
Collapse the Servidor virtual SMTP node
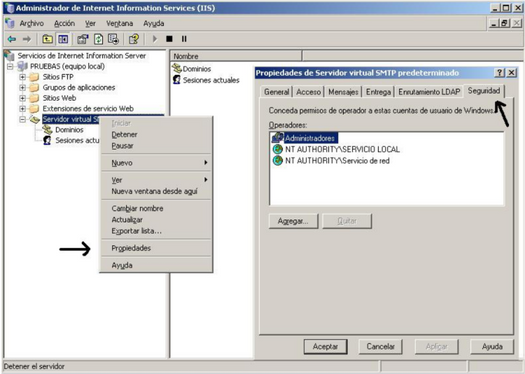point(22,119)
